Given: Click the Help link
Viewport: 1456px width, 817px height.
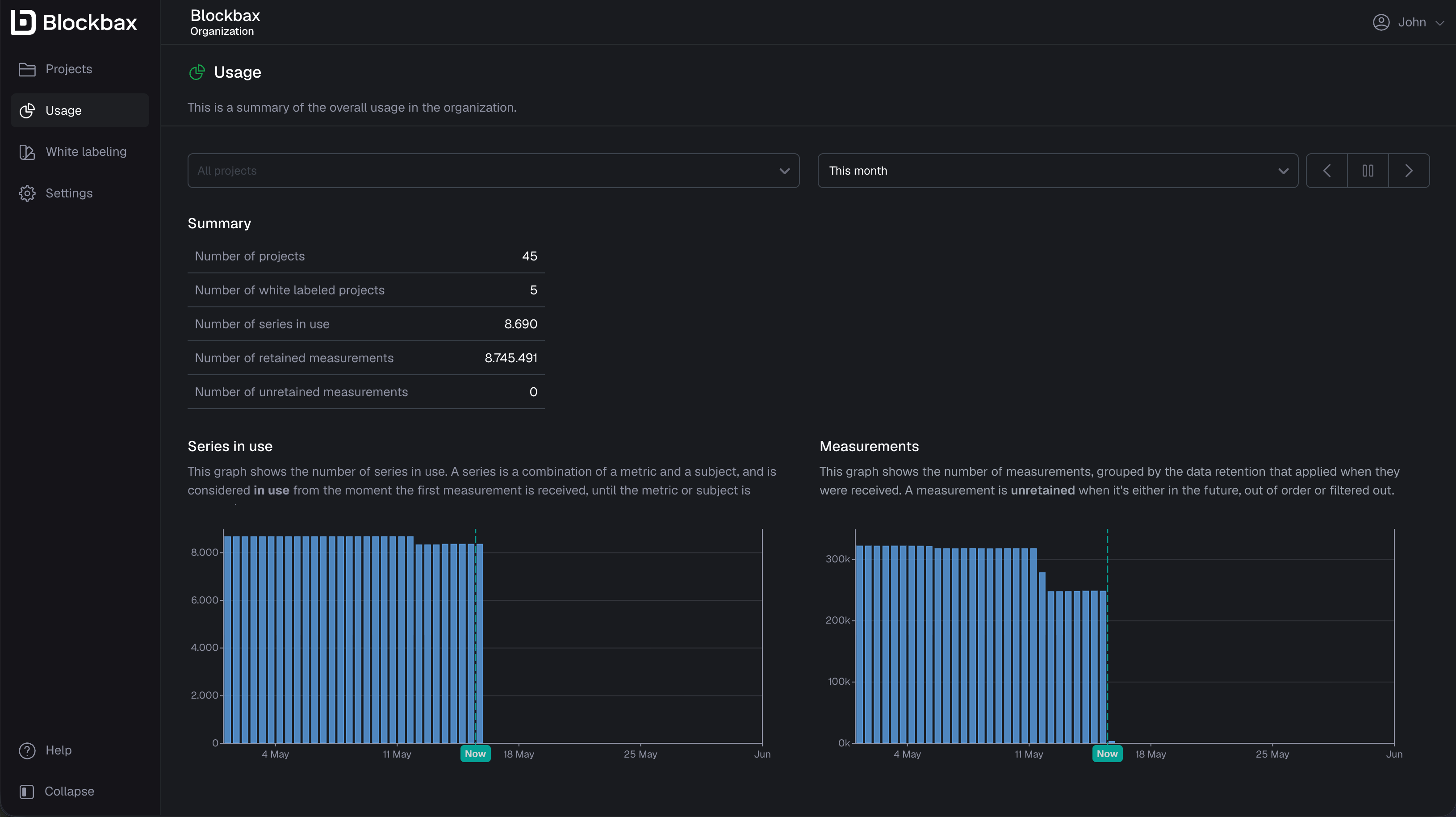Looking at the screenshot, I should (x=58, y=750).
